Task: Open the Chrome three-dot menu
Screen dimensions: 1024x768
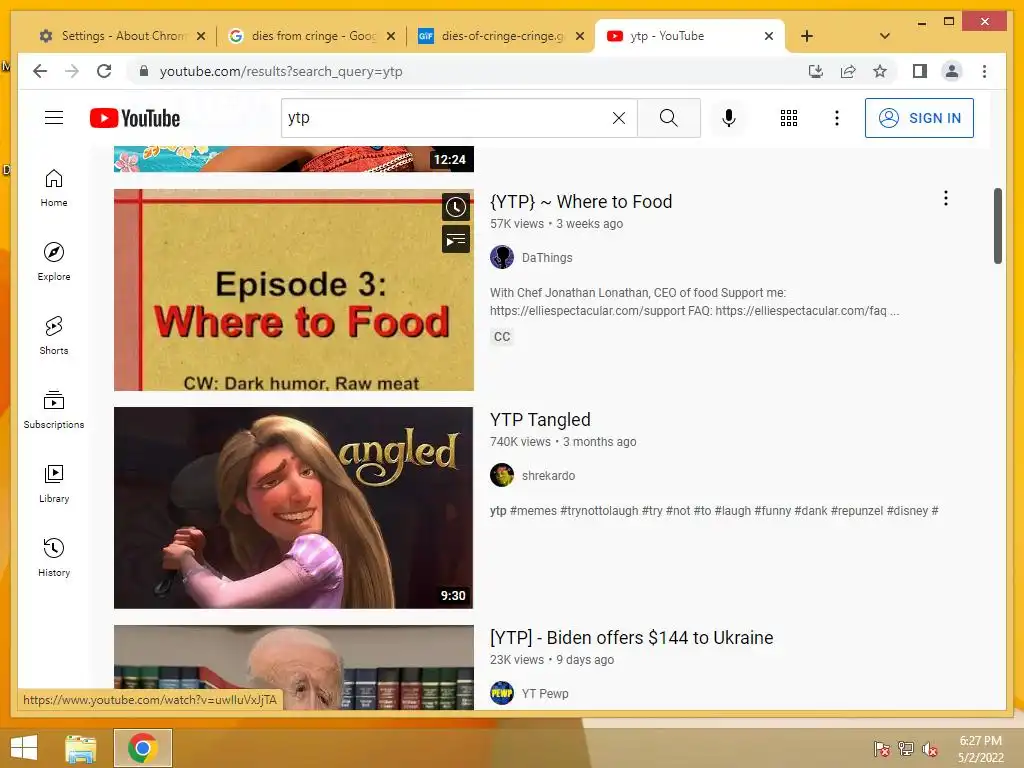Action: [984, 71]
